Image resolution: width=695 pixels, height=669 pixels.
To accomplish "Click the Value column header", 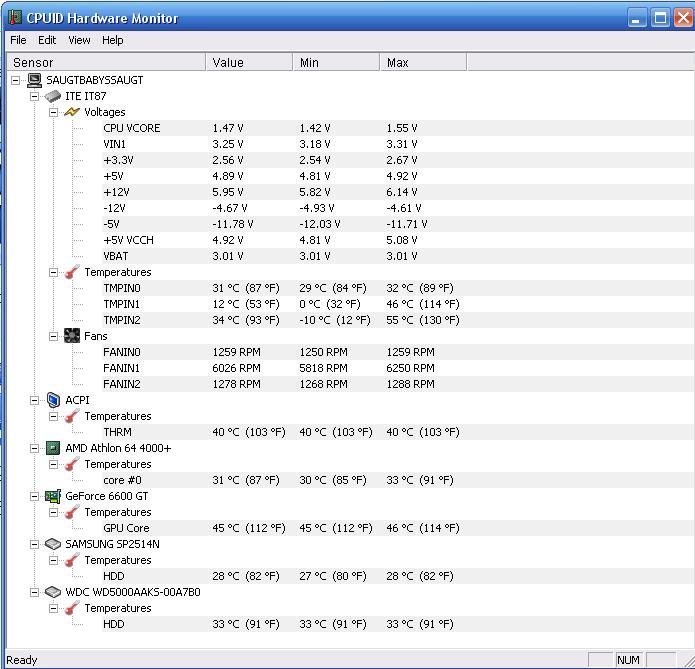I will (x=249, y=62).
